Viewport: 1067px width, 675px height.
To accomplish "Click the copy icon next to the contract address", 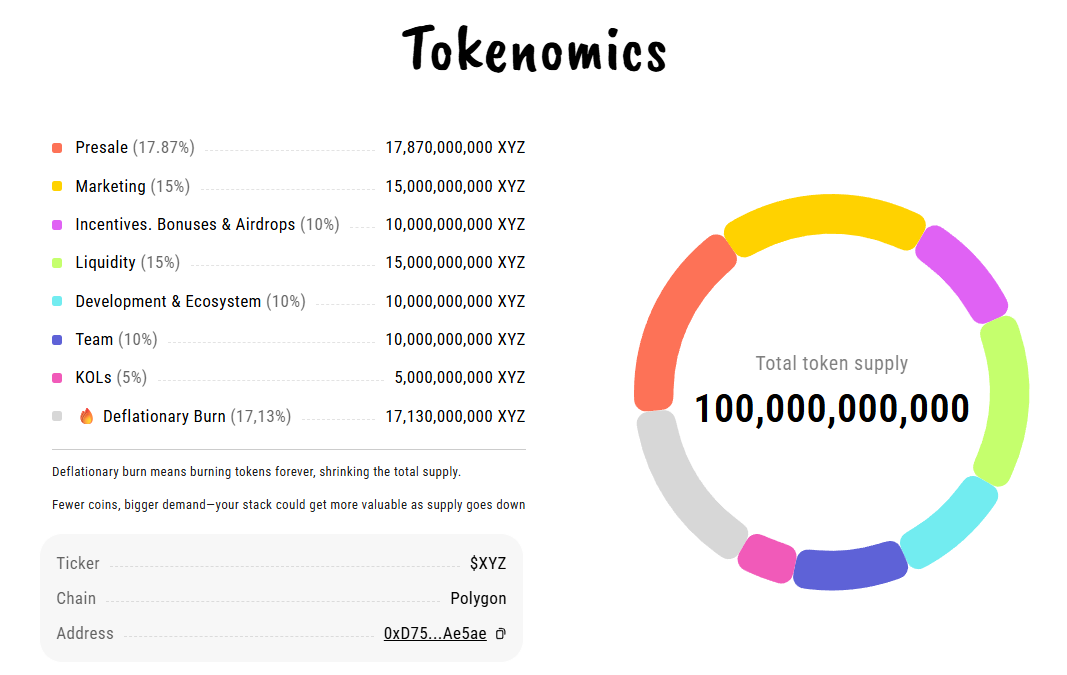I will tap(500, 634).
